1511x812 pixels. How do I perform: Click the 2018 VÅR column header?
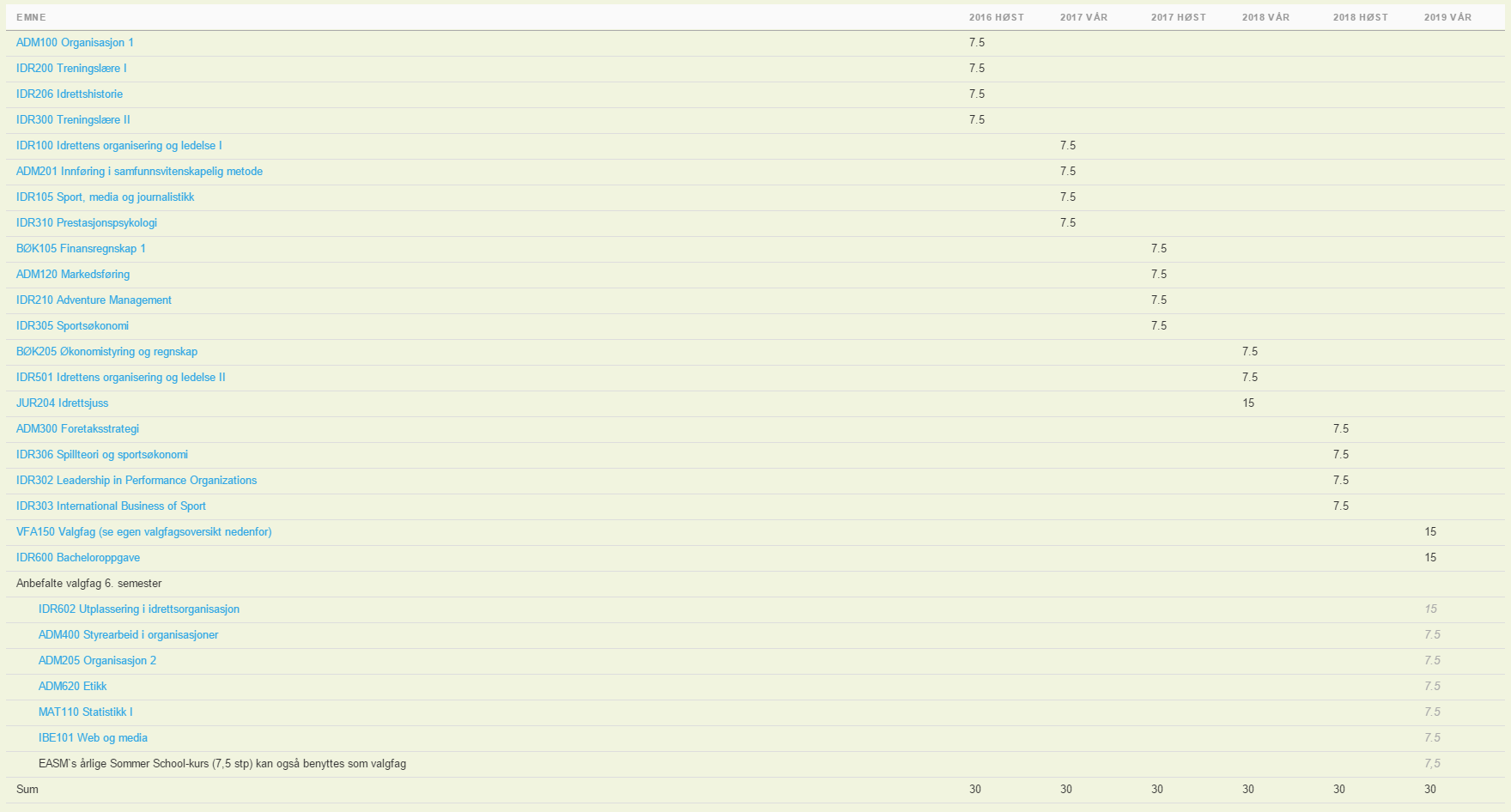coord(1265,17)
